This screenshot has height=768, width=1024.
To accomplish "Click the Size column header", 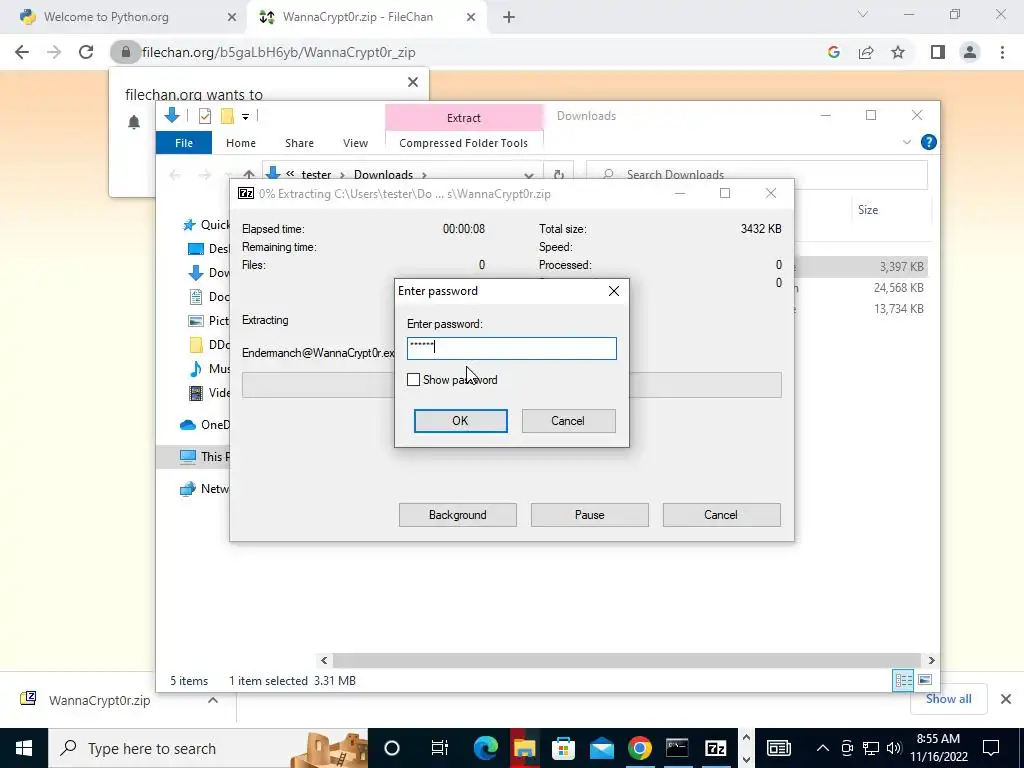I will point(867,210).
